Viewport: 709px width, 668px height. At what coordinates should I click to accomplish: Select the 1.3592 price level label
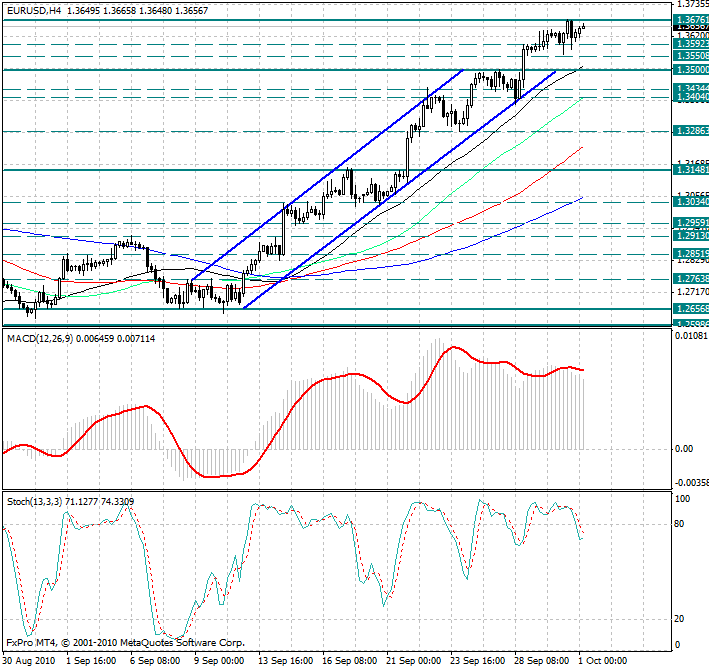point(691,44)
